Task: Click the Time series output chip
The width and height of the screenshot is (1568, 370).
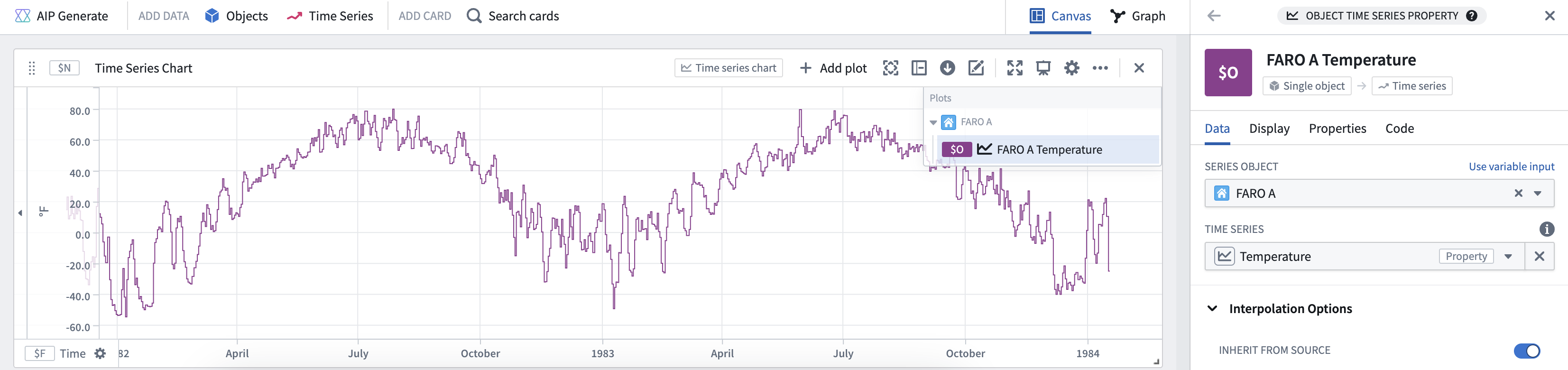Action: pos(1412,86)
